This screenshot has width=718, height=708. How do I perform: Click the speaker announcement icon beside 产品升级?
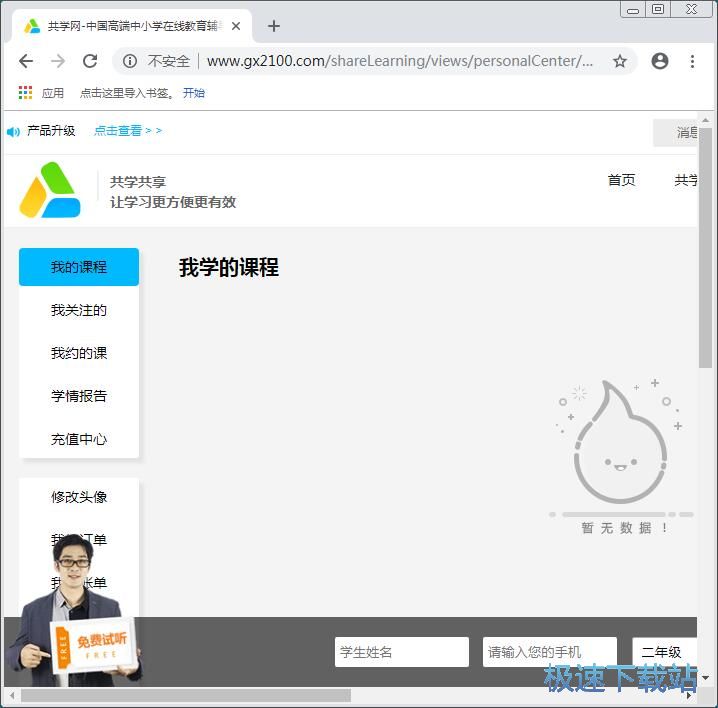pyautogui.click(x=13, y=132)
